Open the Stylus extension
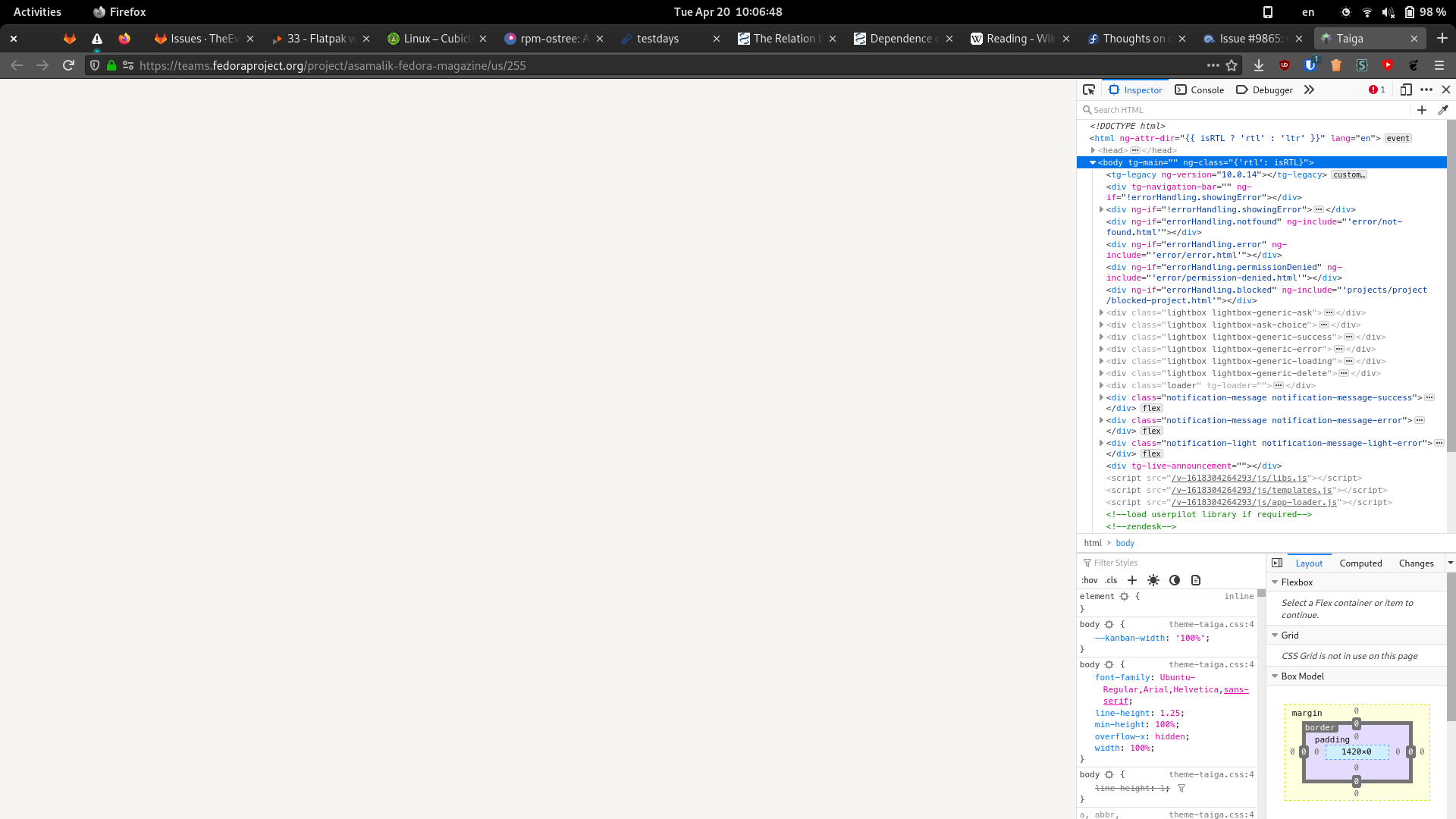The width and height of the screenshot is (1456, 819). (x=1362, y=65)
